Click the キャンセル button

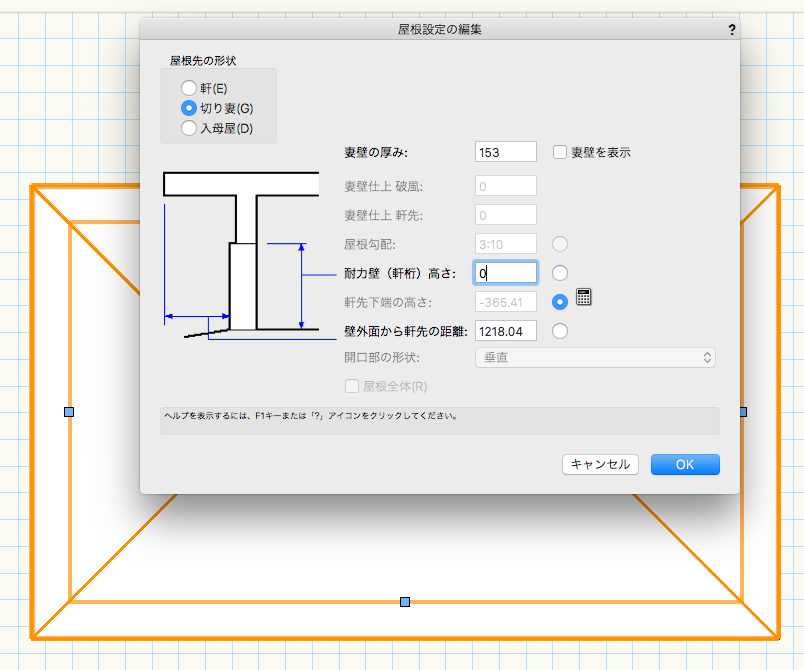(x=600, y=464)
